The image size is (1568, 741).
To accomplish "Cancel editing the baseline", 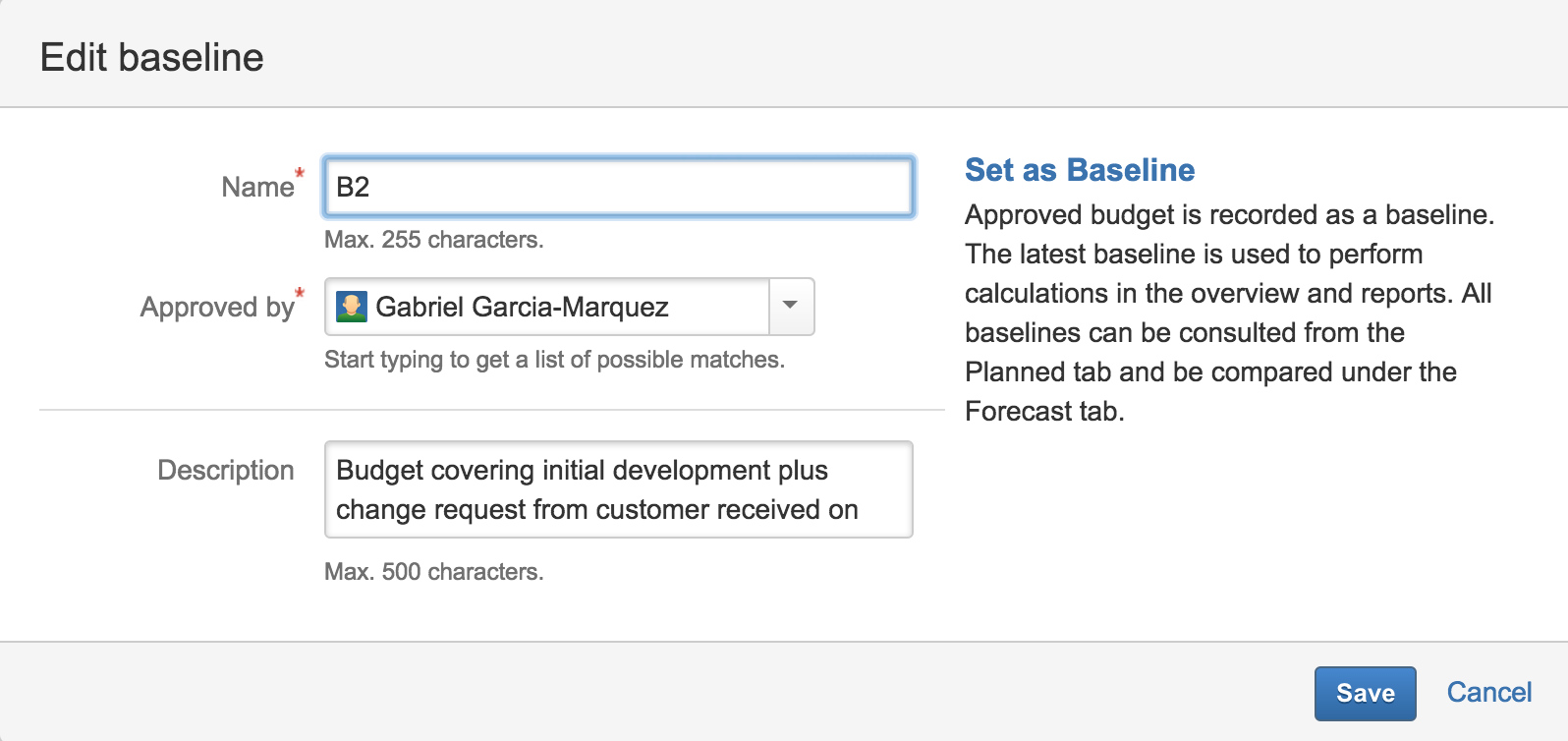I will click(x=1488, y=693).
